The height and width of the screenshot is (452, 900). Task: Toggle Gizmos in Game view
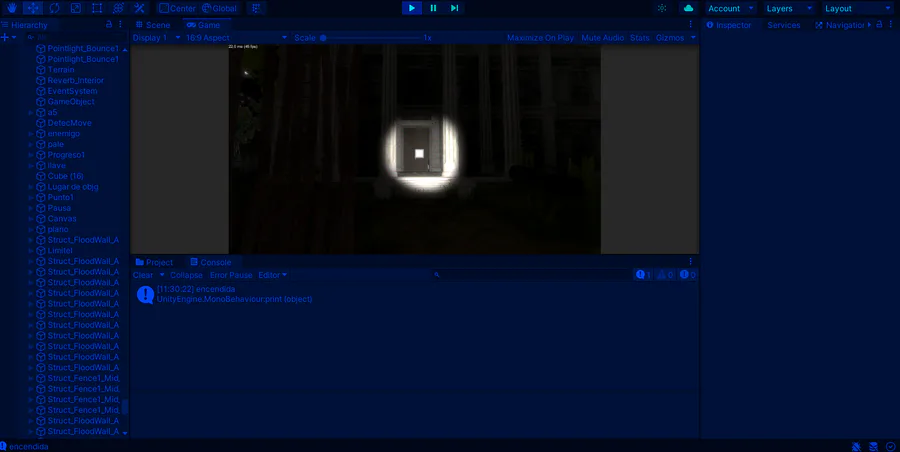670,38
